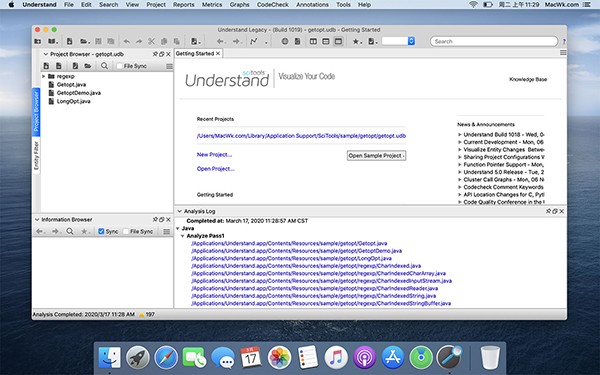The image size is (600, 375).
Task: Click the split vertical layout icon
Action: [313, 41]
